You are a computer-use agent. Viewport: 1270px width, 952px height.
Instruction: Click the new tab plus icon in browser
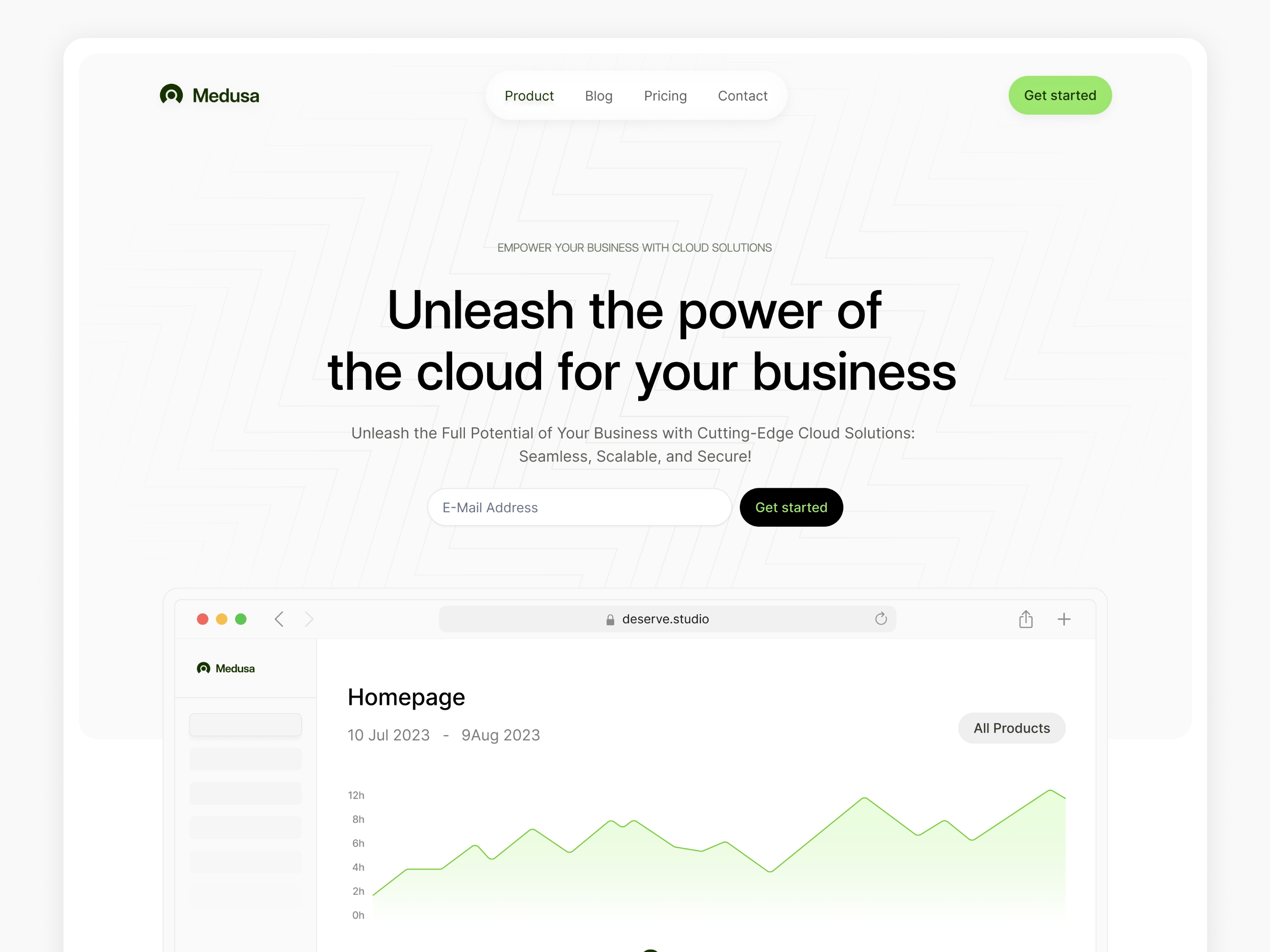(x=1064, y=618)
